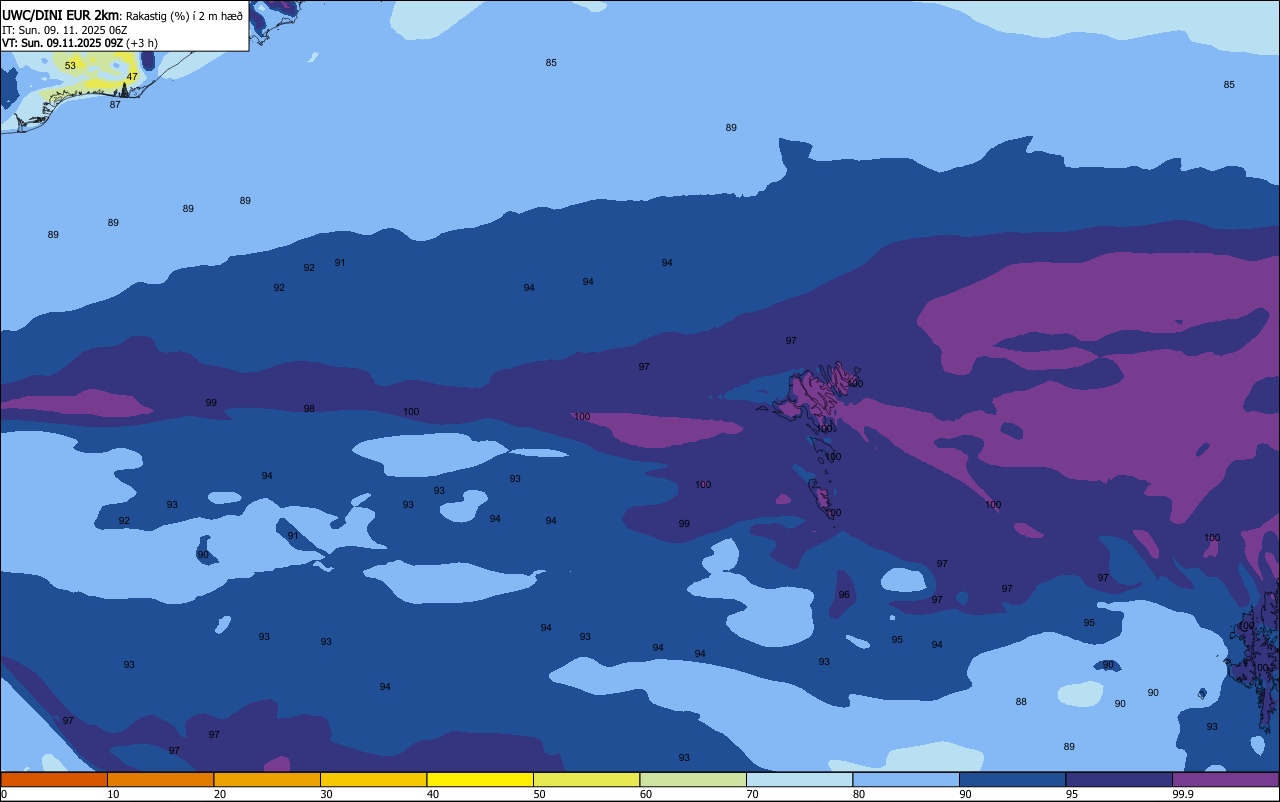Viewport: 1280px width, 802px height.
Task: Click the 0–10 dark orange legend swatch
Action: (54, 779)
